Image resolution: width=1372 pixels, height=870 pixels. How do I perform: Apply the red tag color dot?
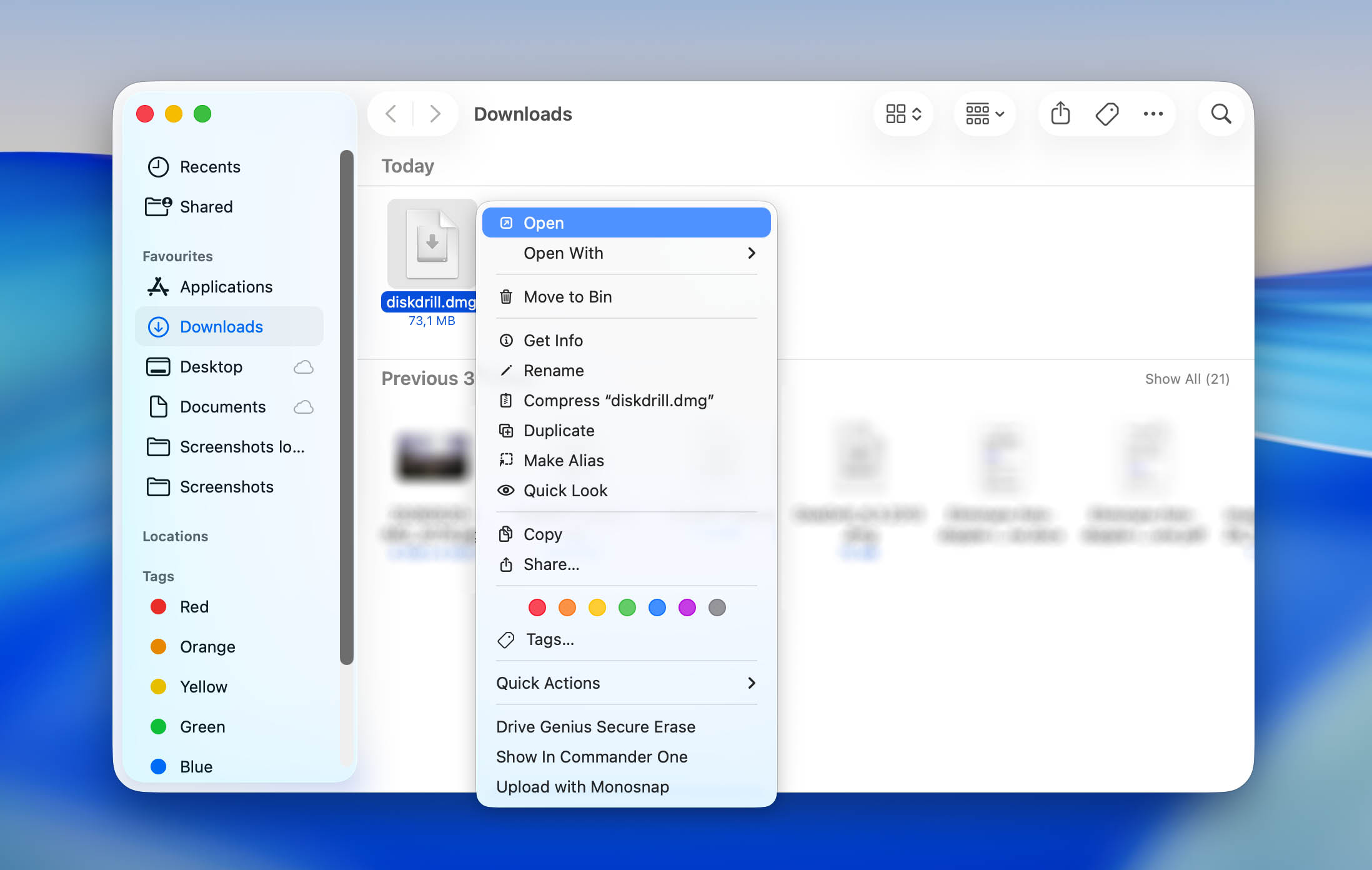tap(537, 607)
